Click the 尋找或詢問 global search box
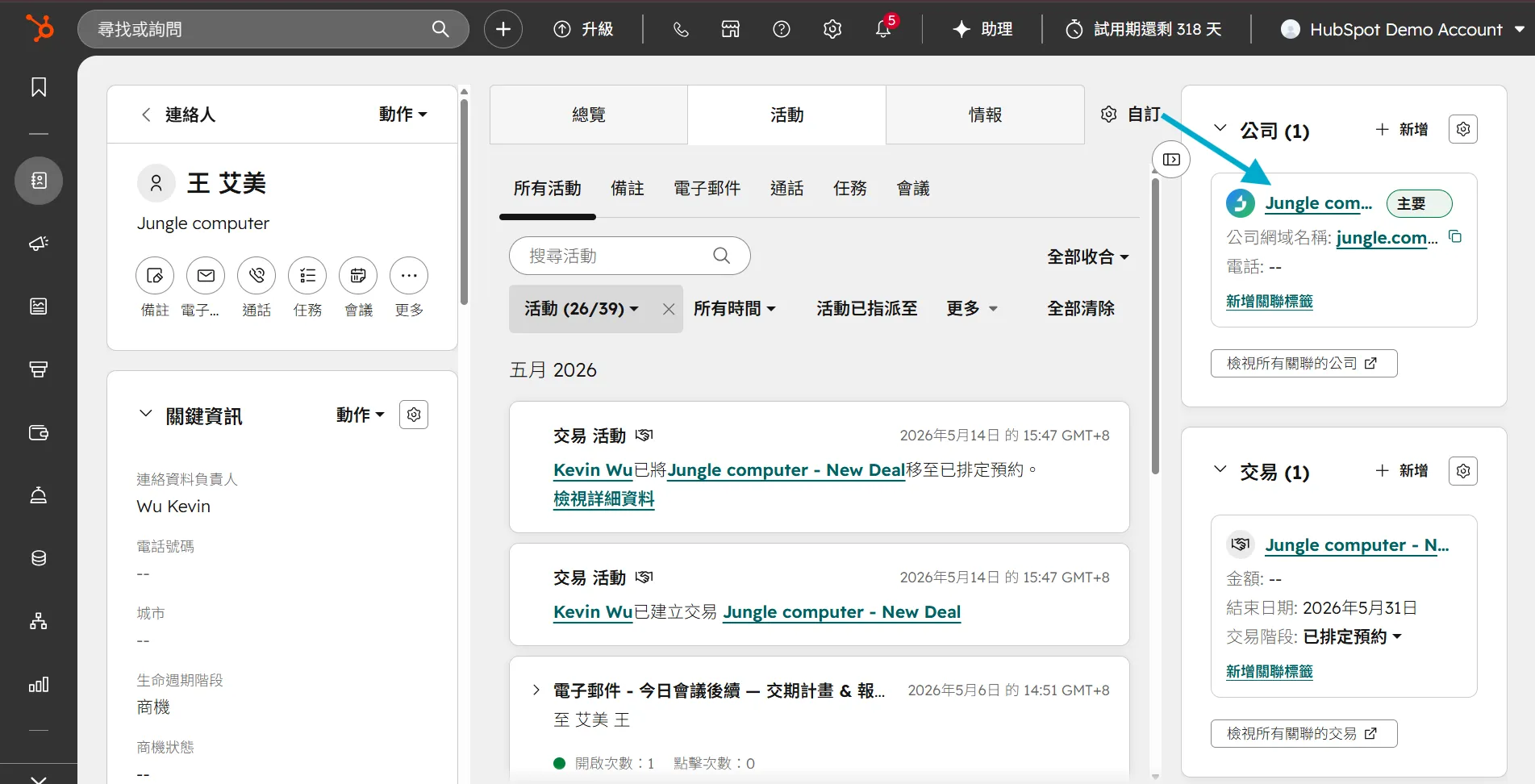1535x784 pixels. [x=273, y=29]
